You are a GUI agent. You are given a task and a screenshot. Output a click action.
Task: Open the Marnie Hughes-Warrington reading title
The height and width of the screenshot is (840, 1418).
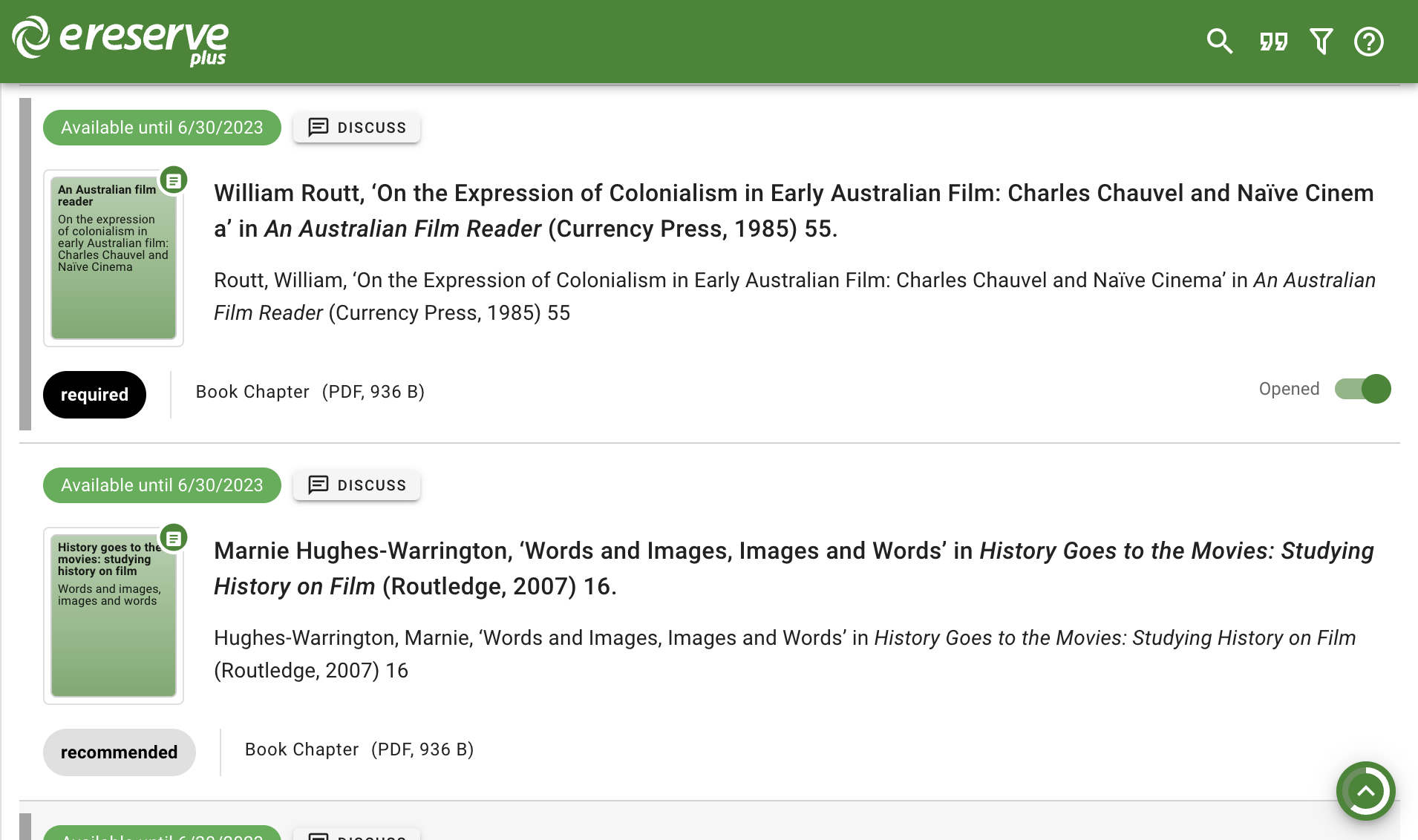(794, 568)
